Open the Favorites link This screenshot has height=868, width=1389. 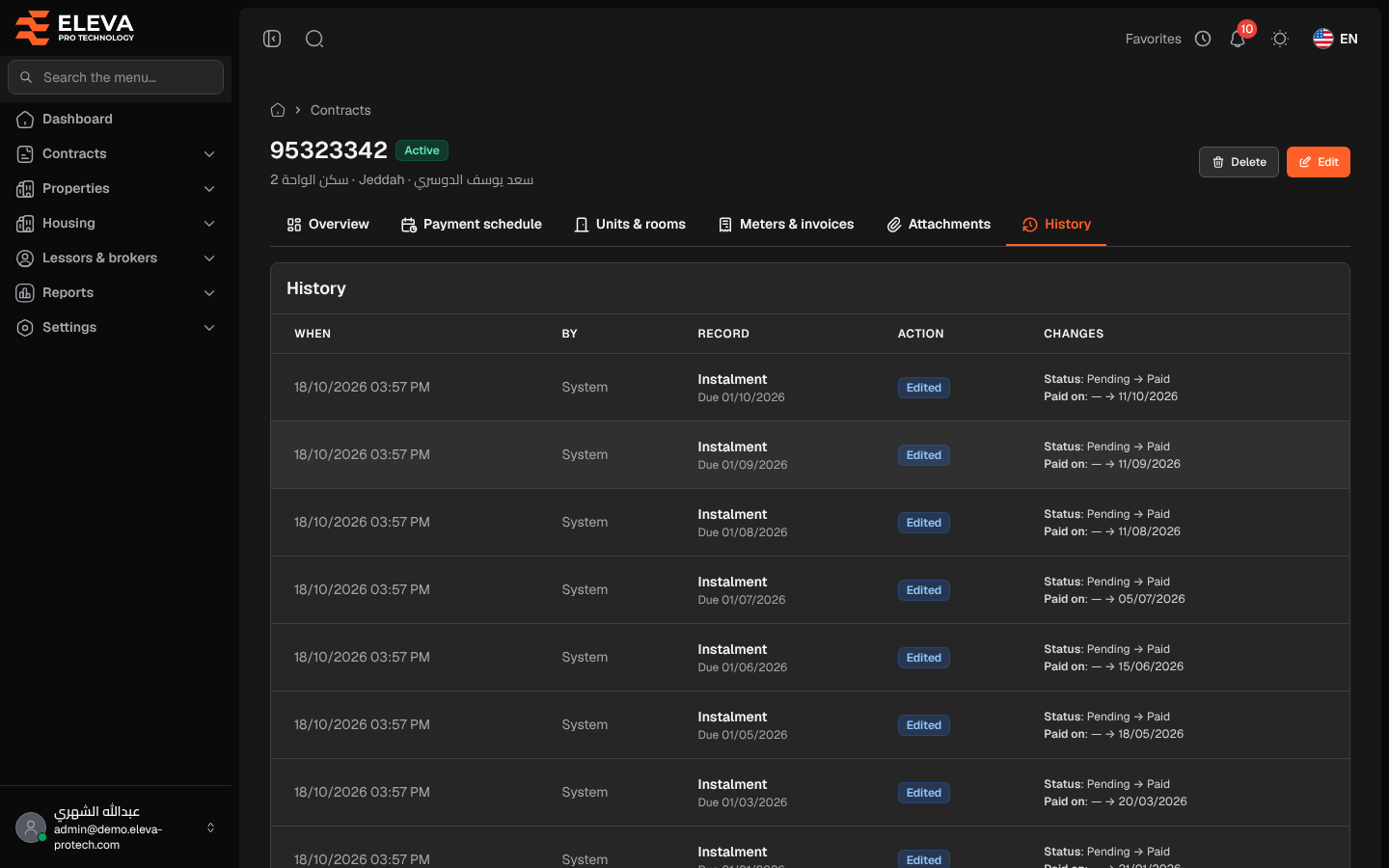tap(1154, 39)
